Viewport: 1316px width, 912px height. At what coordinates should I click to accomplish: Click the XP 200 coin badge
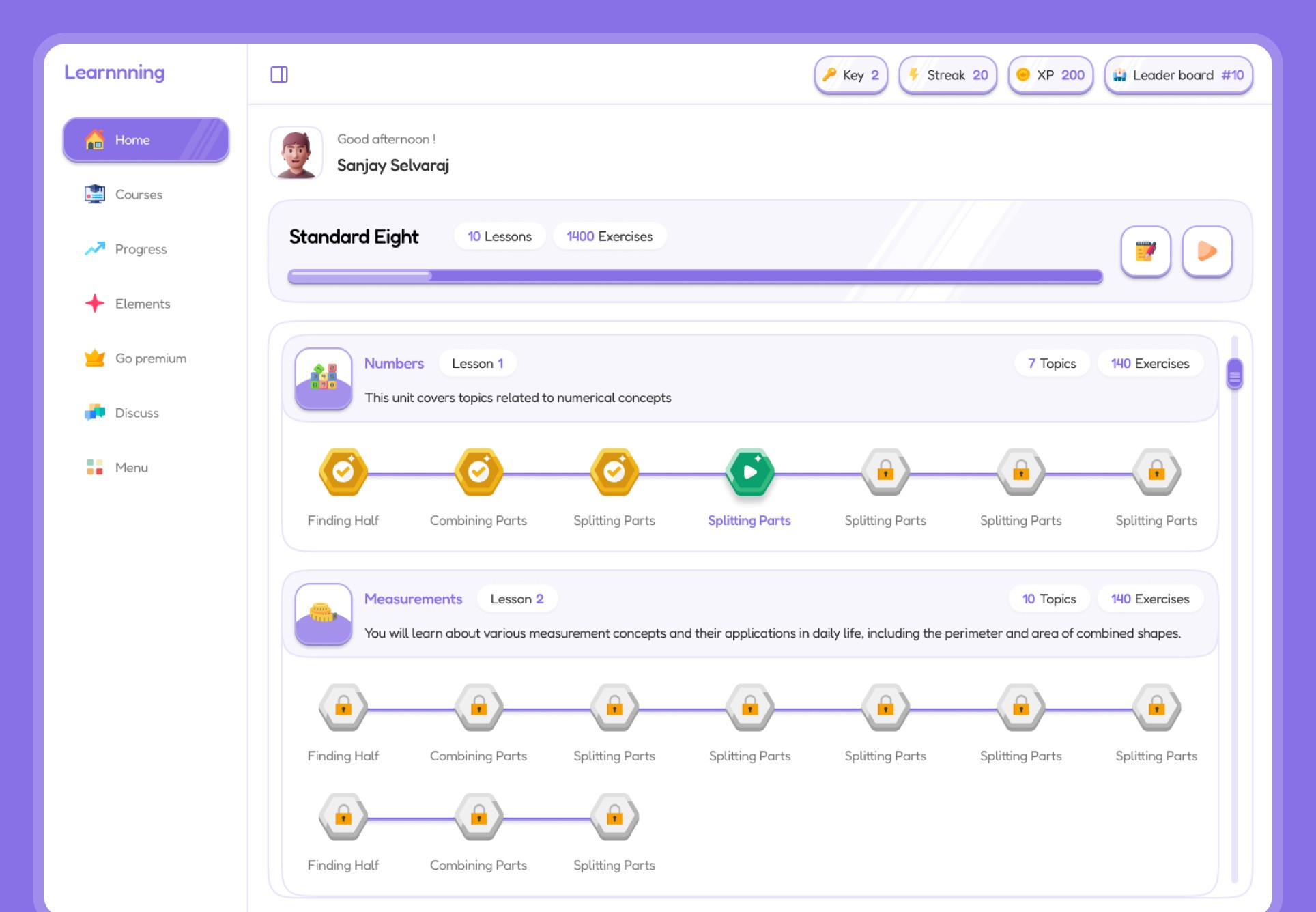pos(1050,75)
